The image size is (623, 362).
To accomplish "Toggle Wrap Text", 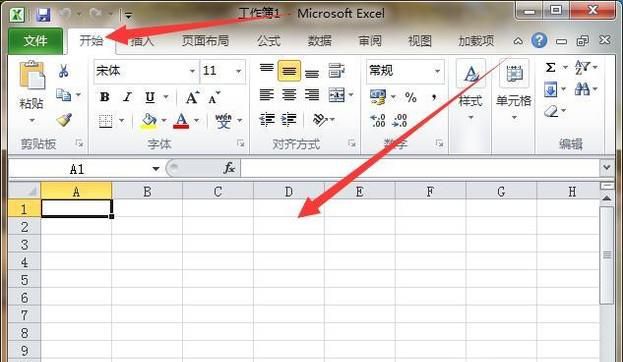I will click(337, 71).
